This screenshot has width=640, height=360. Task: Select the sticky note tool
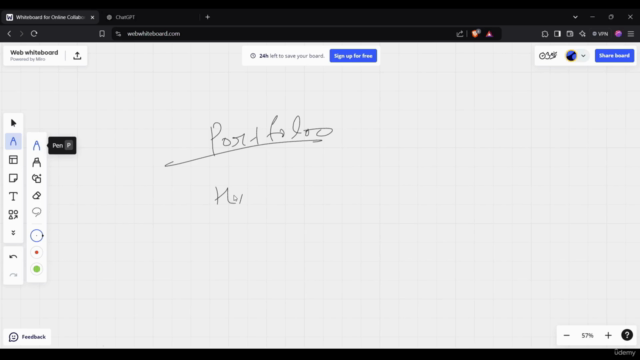click(x=13, y=178)
